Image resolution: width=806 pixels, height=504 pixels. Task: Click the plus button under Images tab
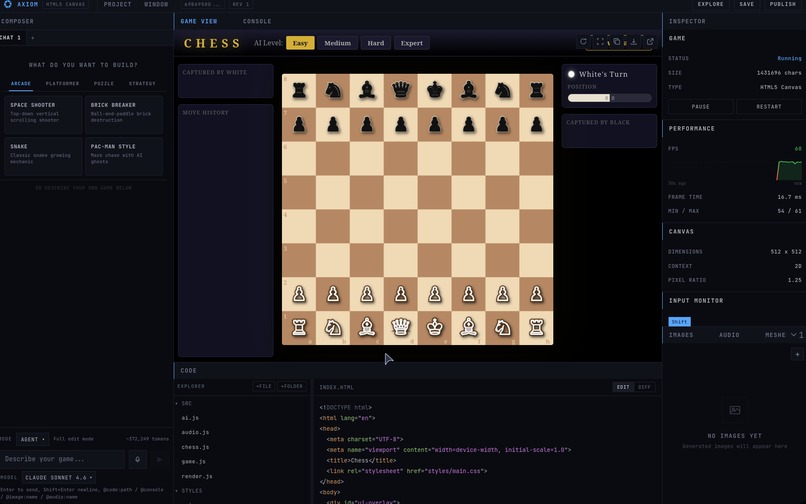(797, 354)
